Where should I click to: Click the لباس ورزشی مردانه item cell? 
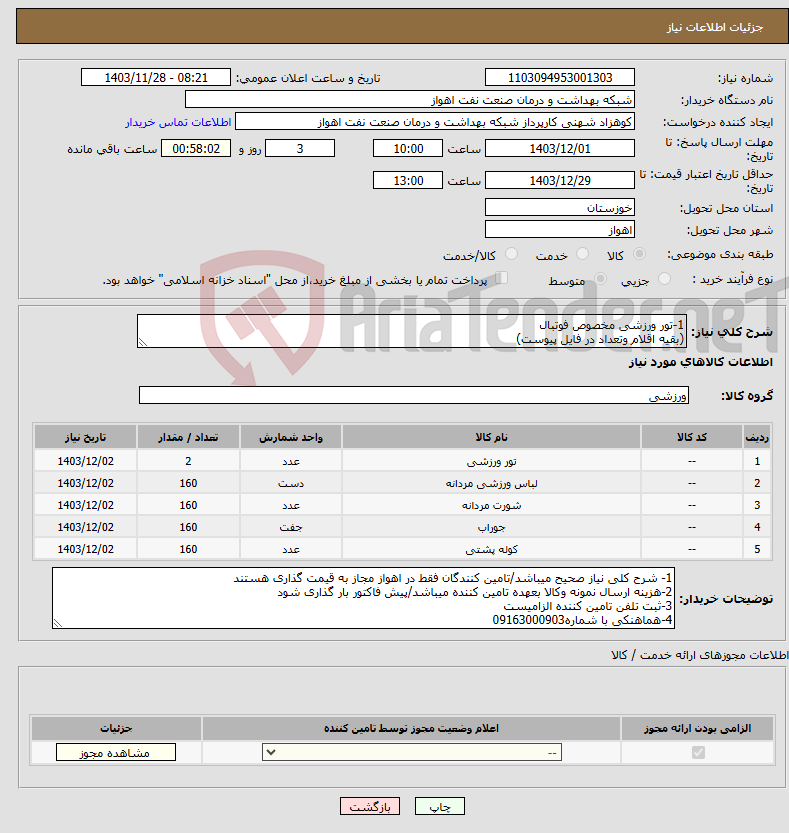coord(491,483)
